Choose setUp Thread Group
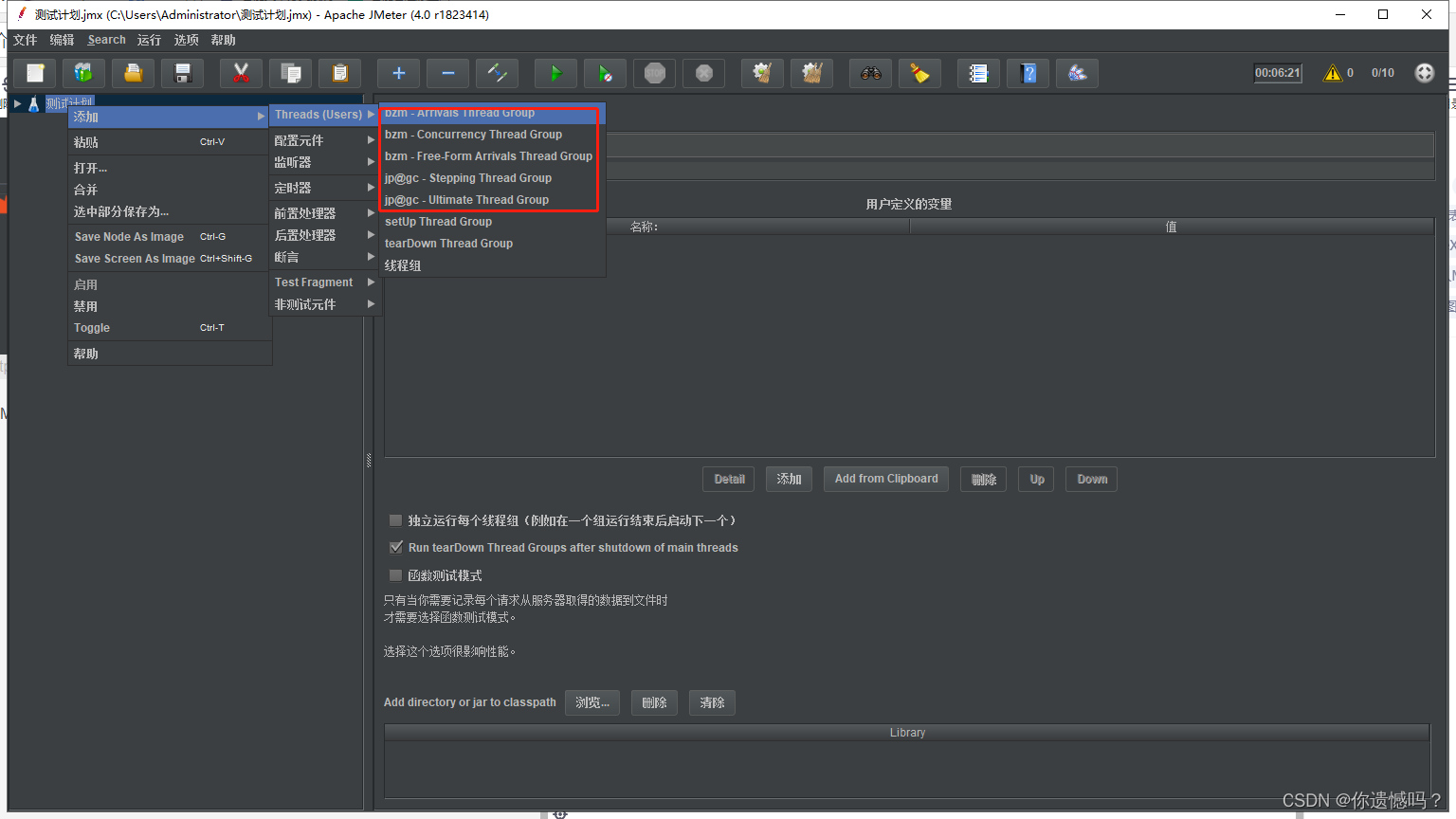This screenshot has width=1456, height=819. click(x=492, y=222)
